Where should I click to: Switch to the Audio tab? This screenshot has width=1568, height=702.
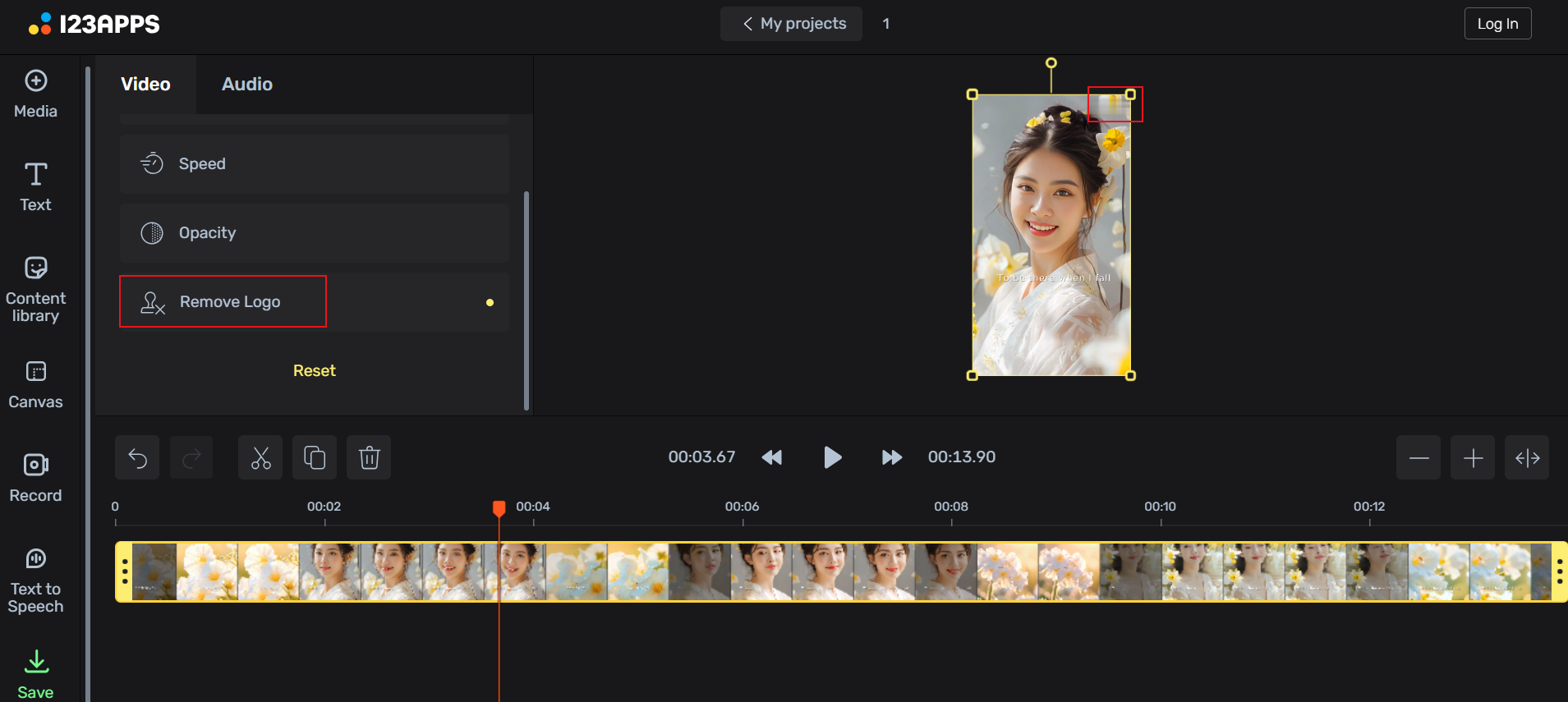tap(246, 85)
